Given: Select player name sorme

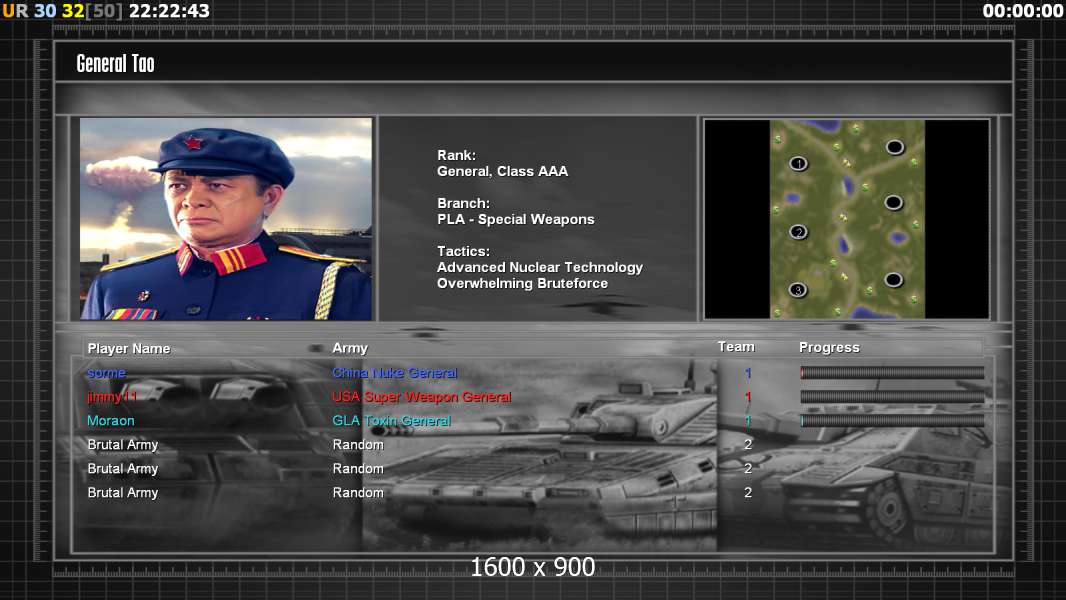Looking at the screenshot, I should pyautogui.click(x=107, y=373).
